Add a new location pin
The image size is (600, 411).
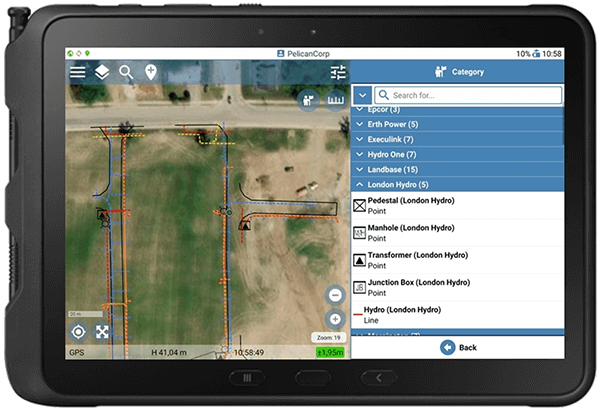(x=151, y=72)
